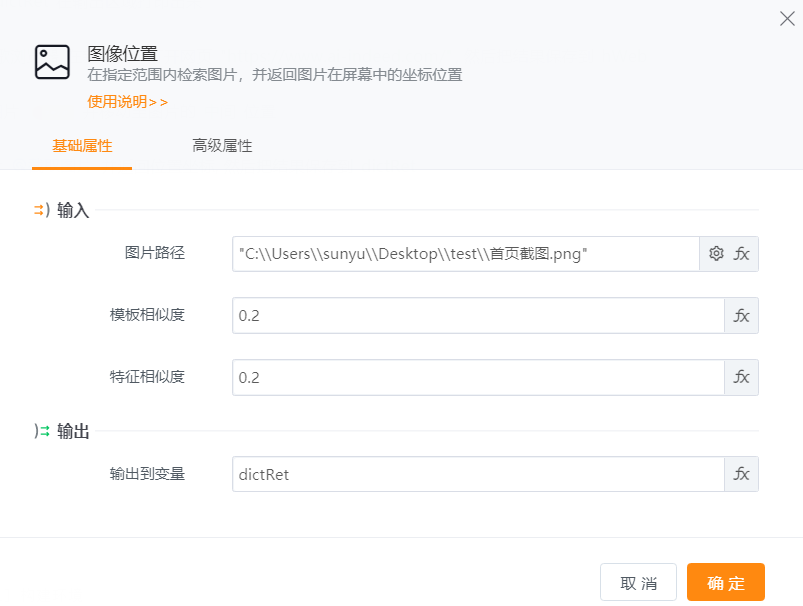This screenshot has width=803, height=606.
Task: Focus the 输出到变量 dictRet field
Action: (x=477, y=475)
